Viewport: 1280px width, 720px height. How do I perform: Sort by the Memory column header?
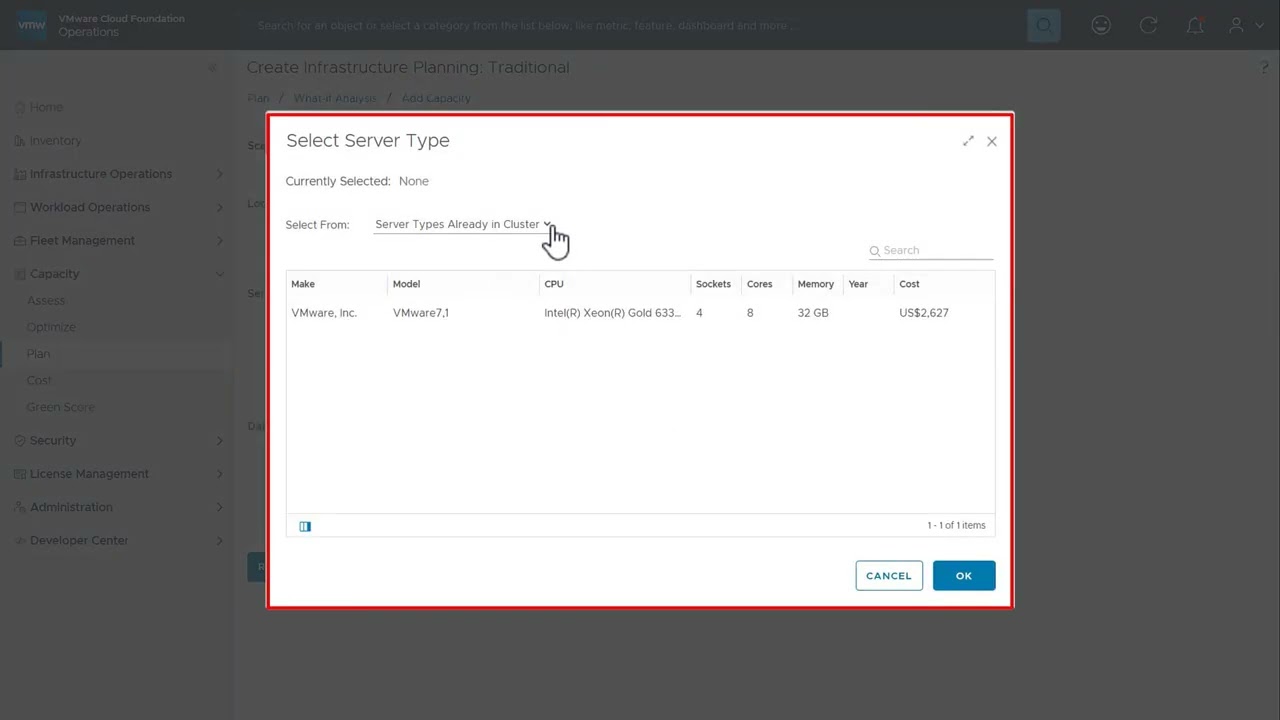815,284
